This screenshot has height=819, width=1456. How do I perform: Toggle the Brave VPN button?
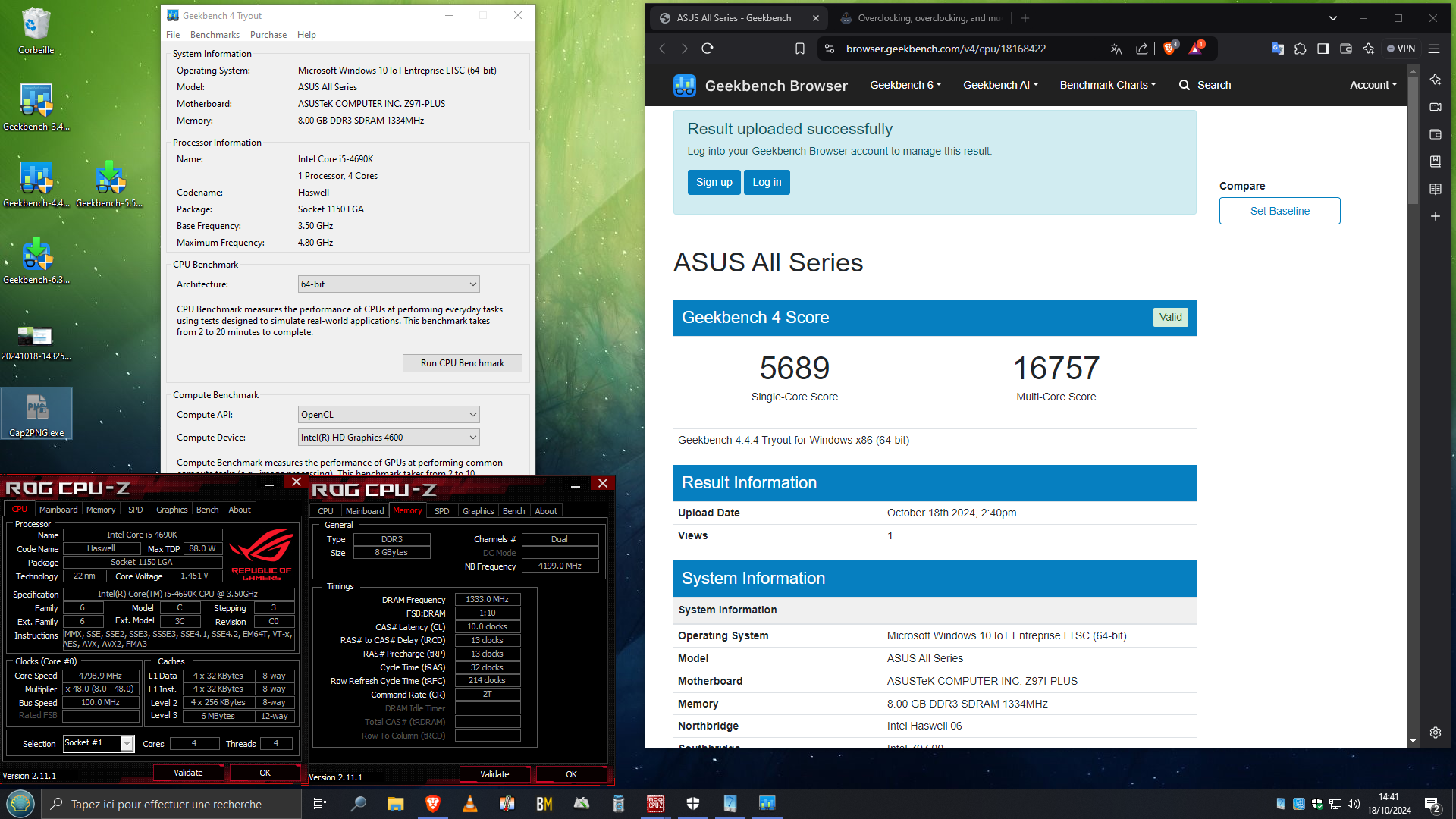(1401, 49)
